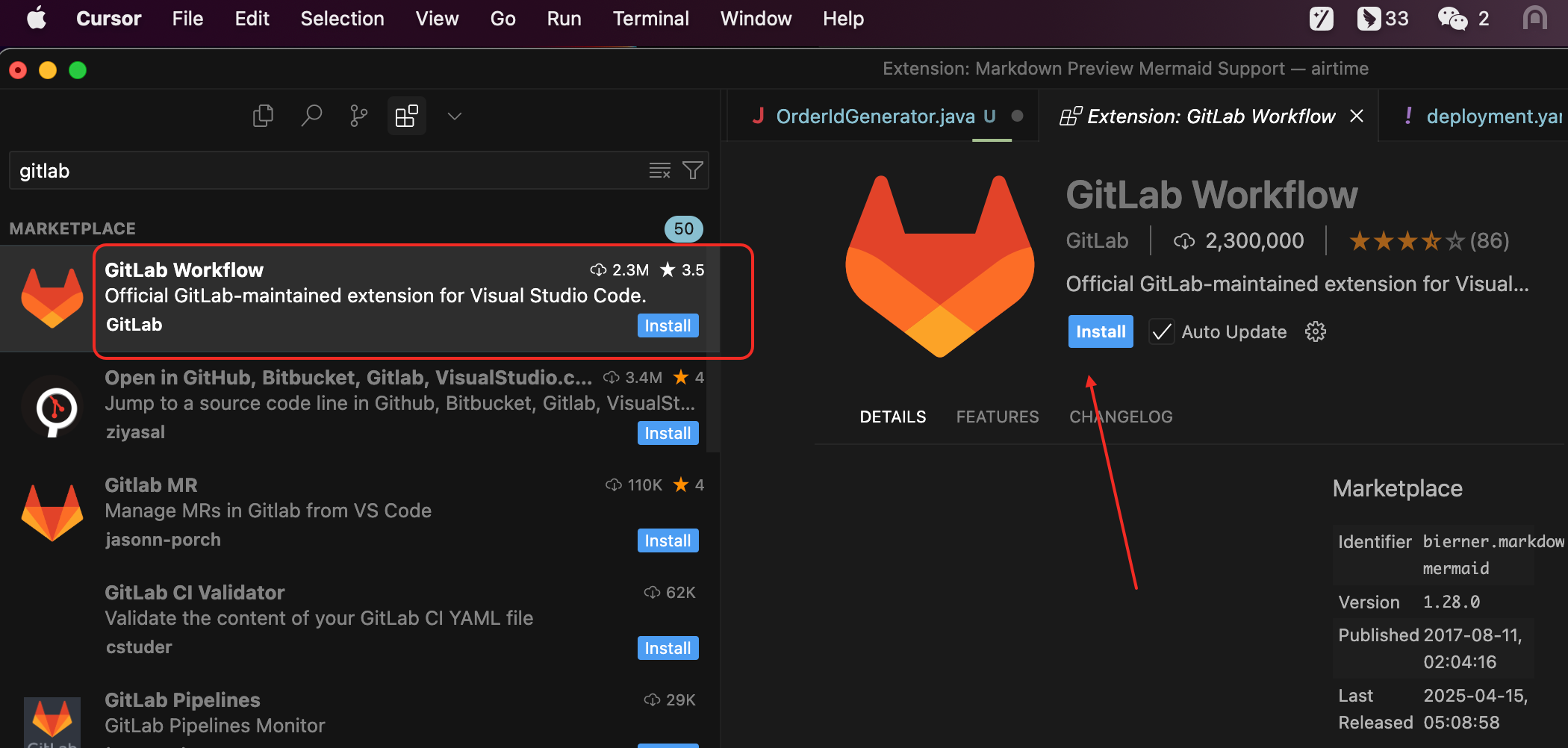Open the Apple menu

coord(36,19)
